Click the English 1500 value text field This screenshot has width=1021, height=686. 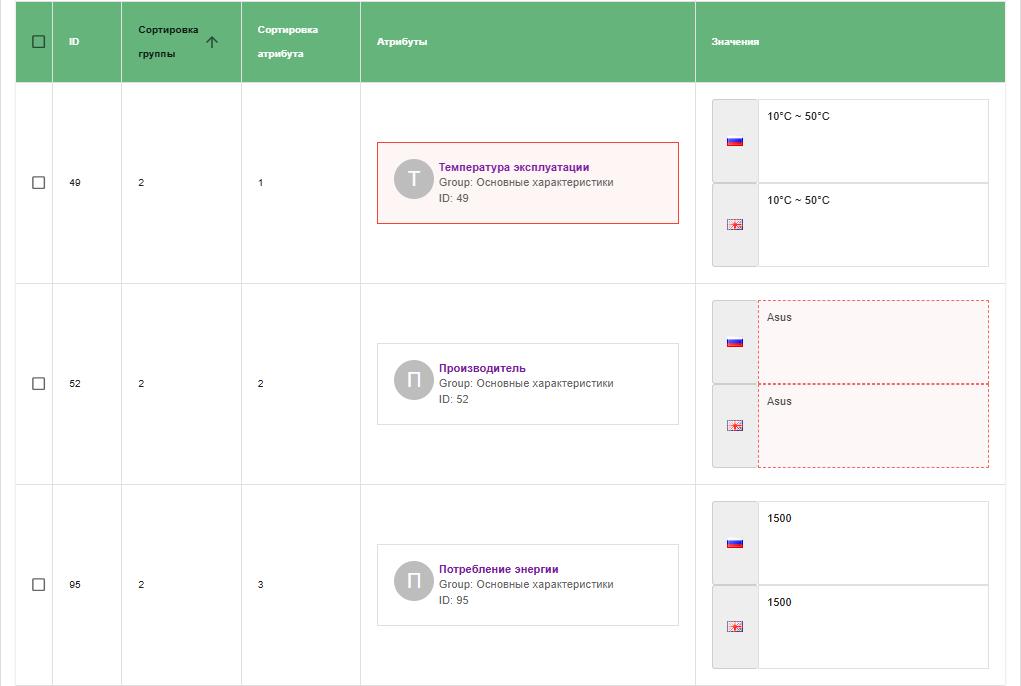point(872,626)
